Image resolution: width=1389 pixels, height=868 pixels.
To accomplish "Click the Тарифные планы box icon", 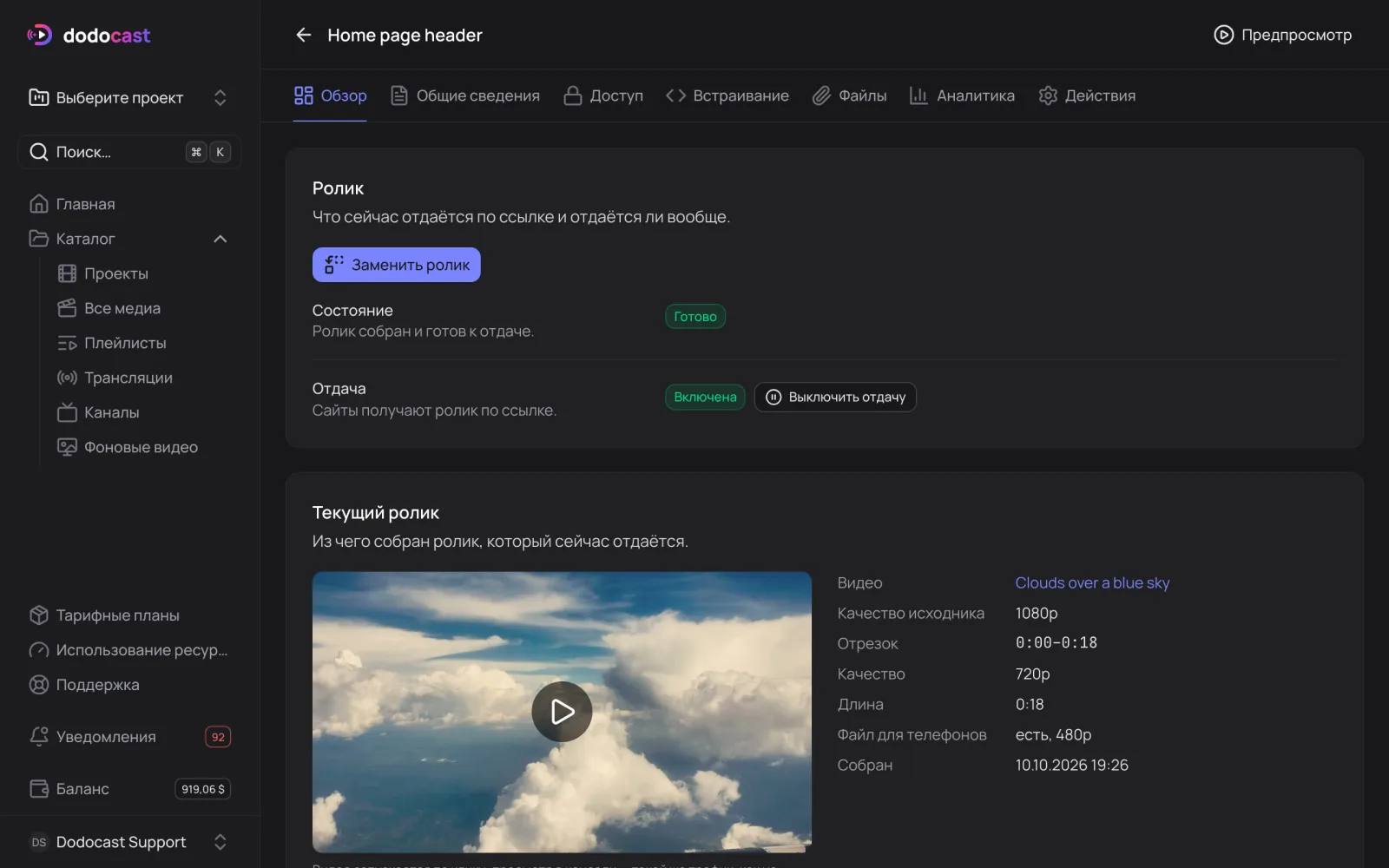I will click(38, 615).
